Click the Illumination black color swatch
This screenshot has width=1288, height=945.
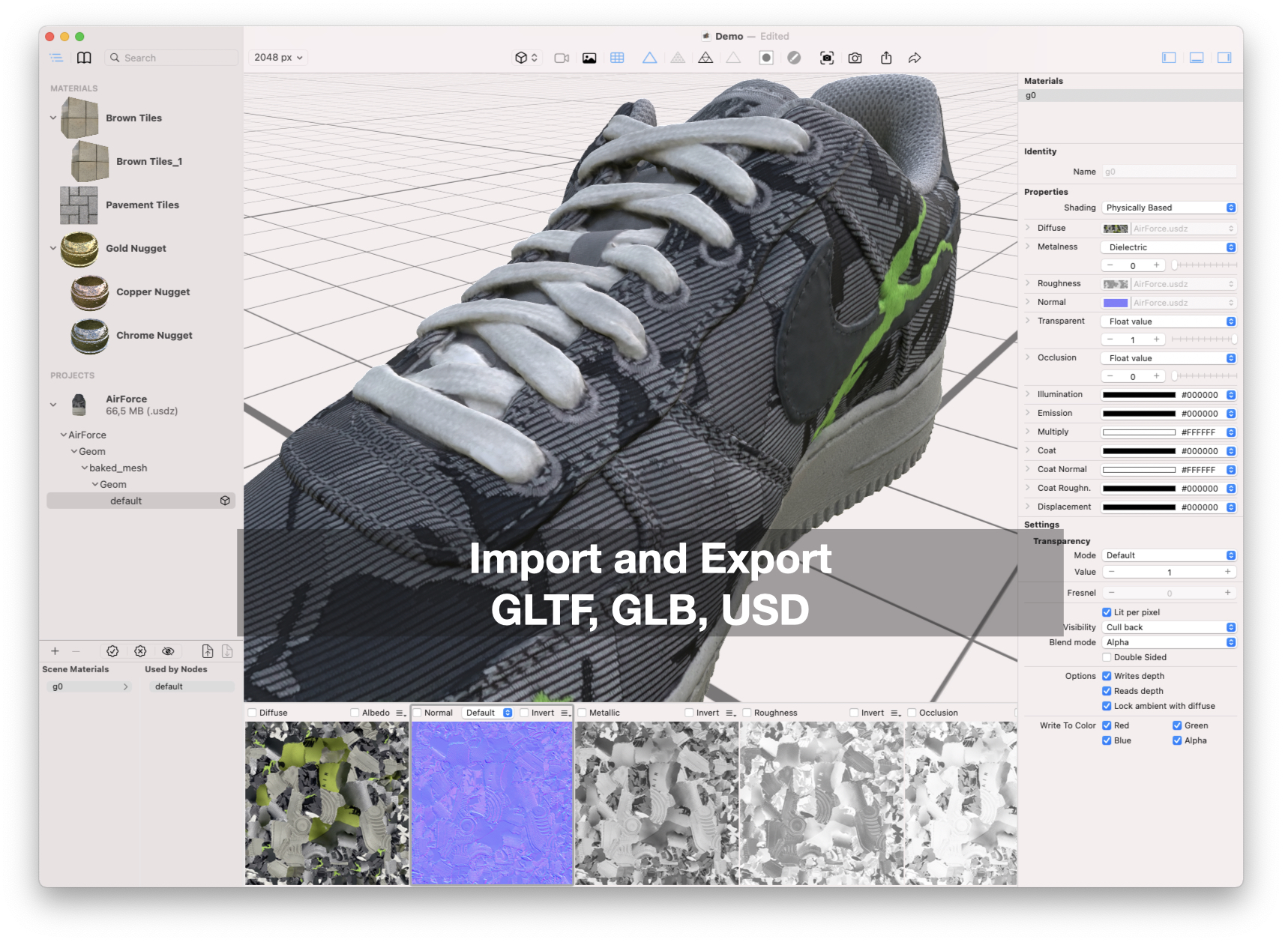(1139, 395)
